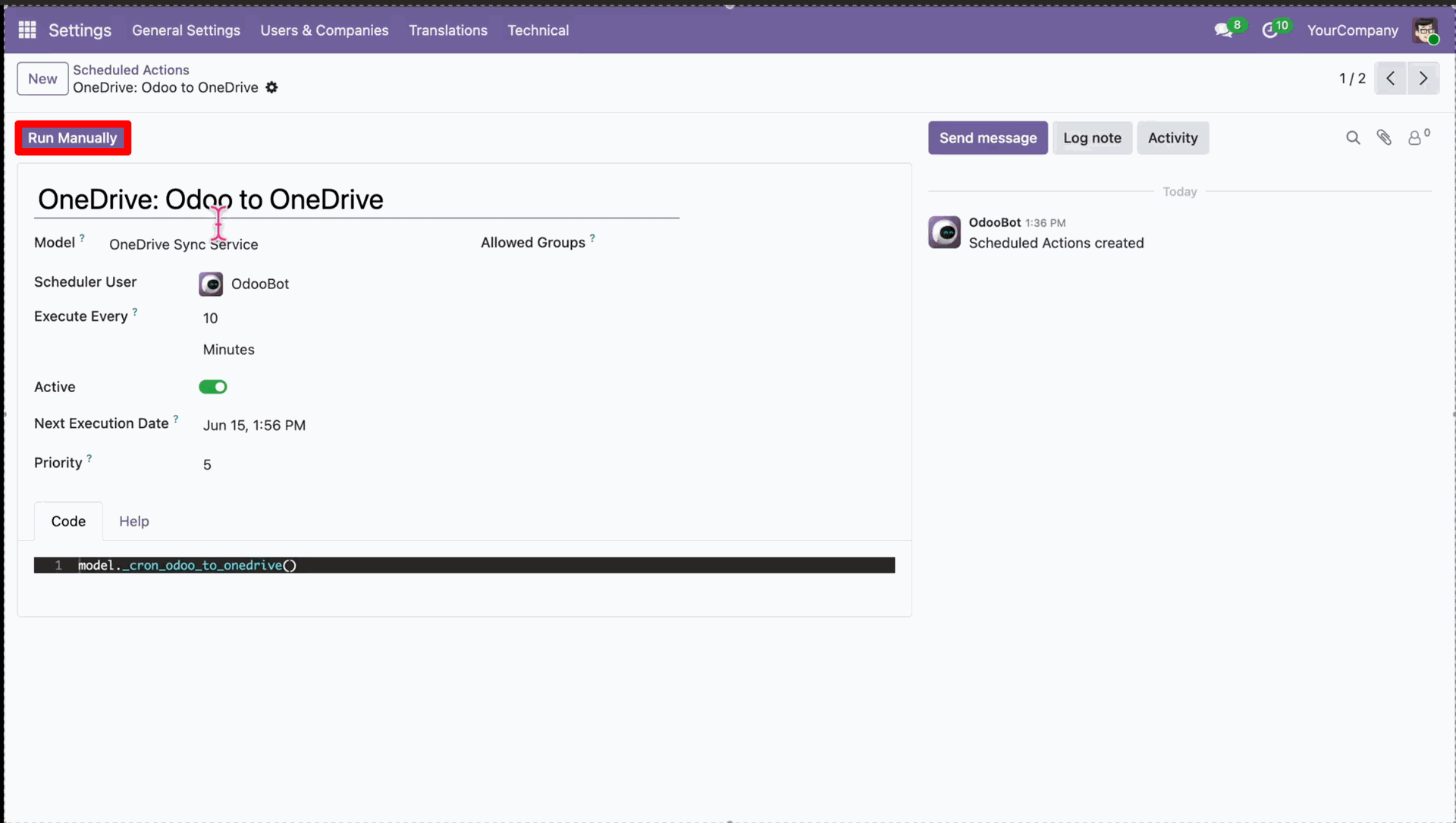Show help tooltip for Execute Every
Viewport: 1456px width, 823px height.
(x=135, y=312)
